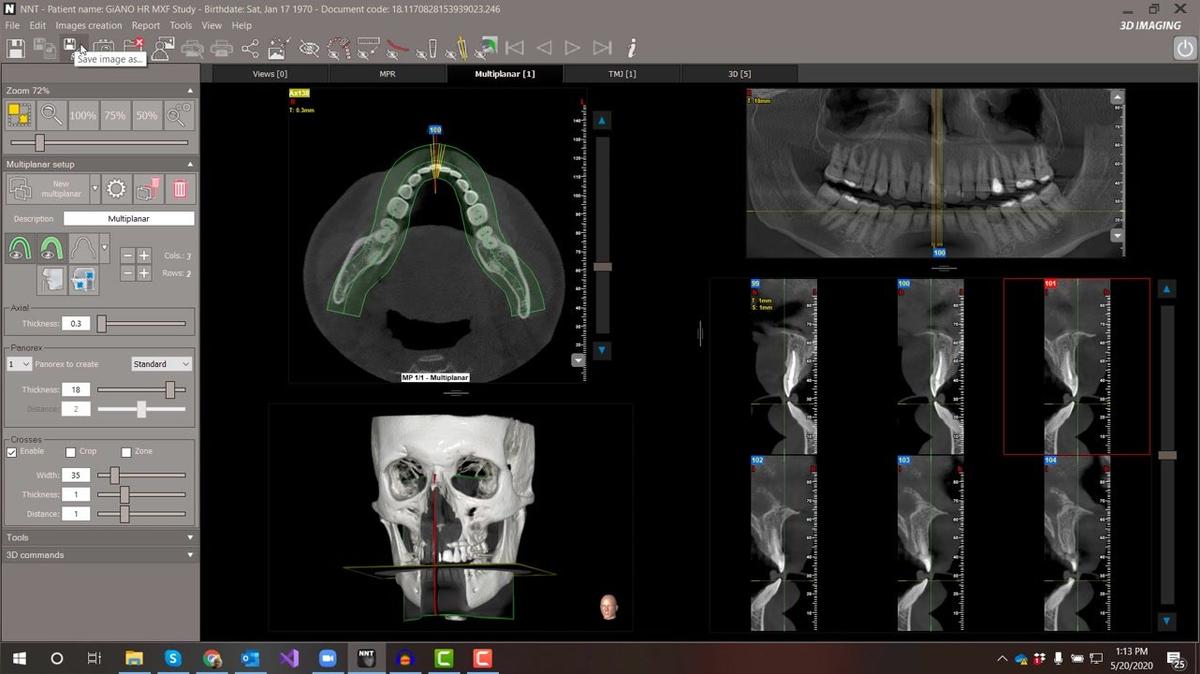This screenshot has height=674, width=1200.
Task: Jump to first image with skip-back arrow
Action: click(x=515, y=47)
